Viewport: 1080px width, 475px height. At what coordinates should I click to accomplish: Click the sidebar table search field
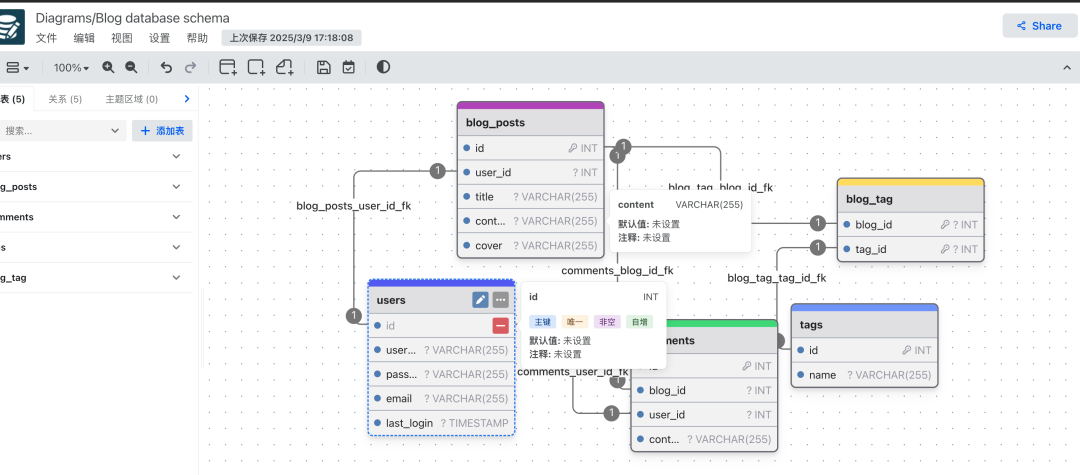pyautogui.click(x=60, y=131)
